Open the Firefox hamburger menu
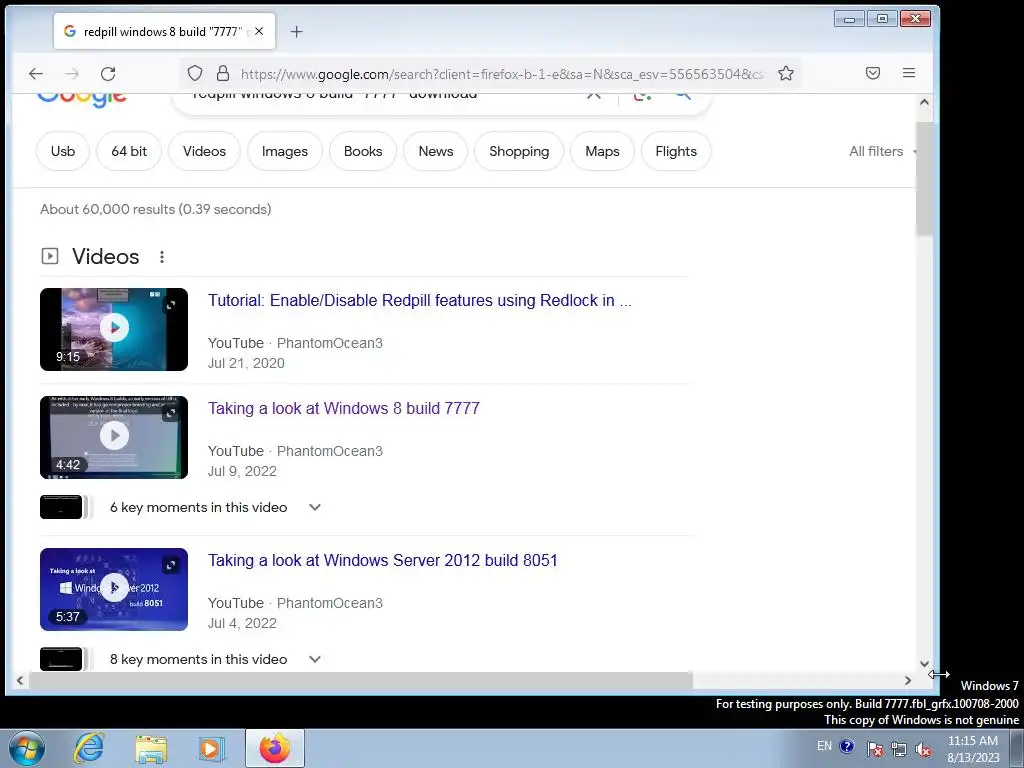Viewport: 1024px width, 768px height. coord(908,73)
